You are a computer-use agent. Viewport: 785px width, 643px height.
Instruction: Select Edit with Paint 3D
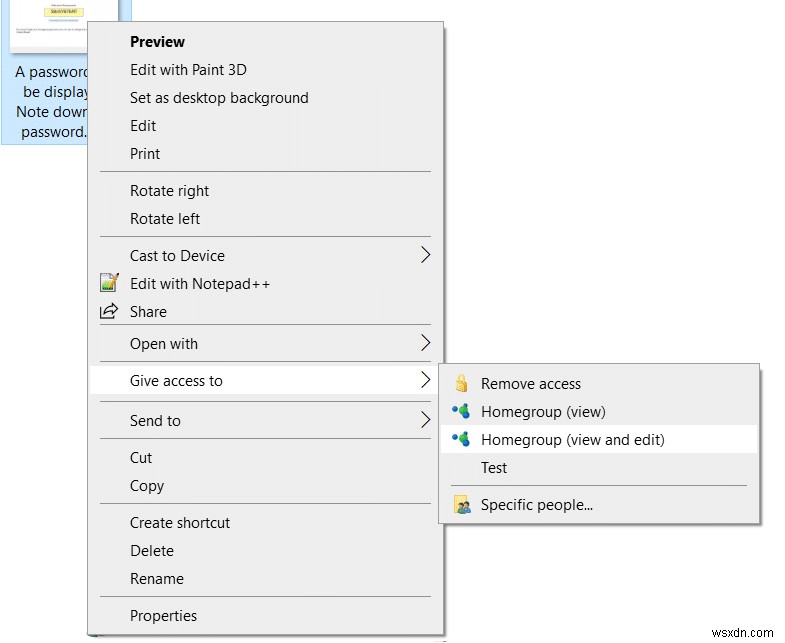tap(188, 69)
